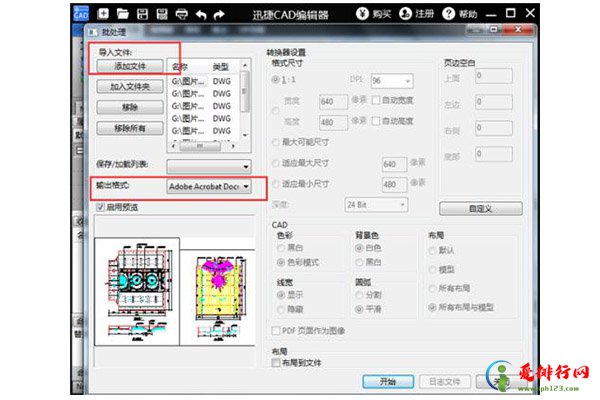This screenshot has width=600, height=400.
Task: Click the 右侧 margin input field
Action: tap(494, 128)
